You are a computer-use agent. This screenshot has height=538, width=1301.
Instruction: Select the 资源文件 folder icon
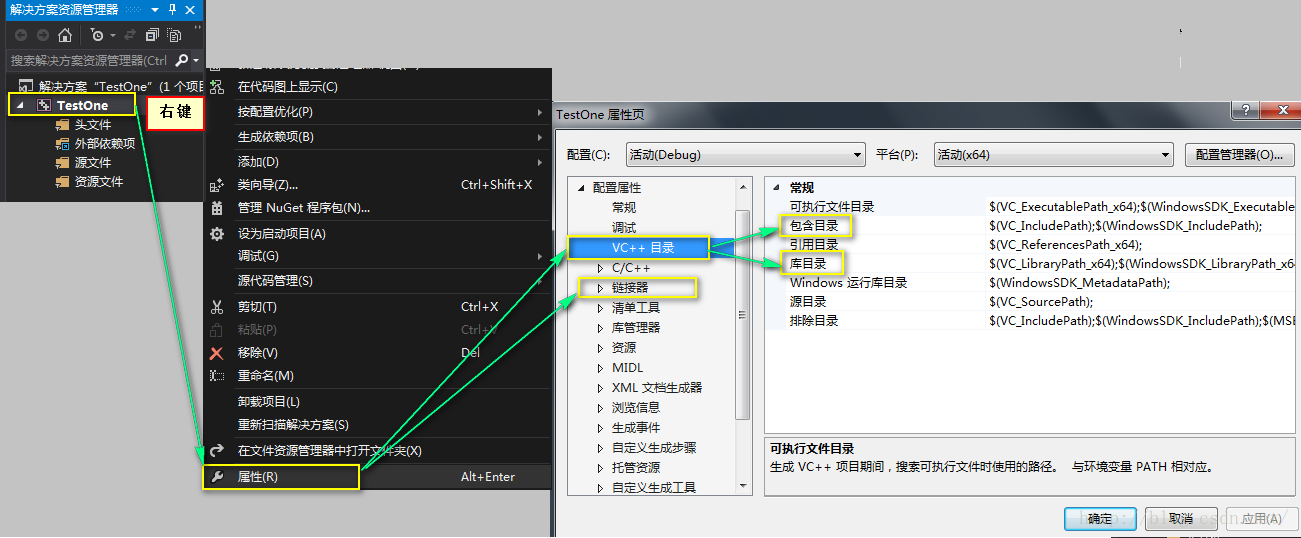click(62, 182)
